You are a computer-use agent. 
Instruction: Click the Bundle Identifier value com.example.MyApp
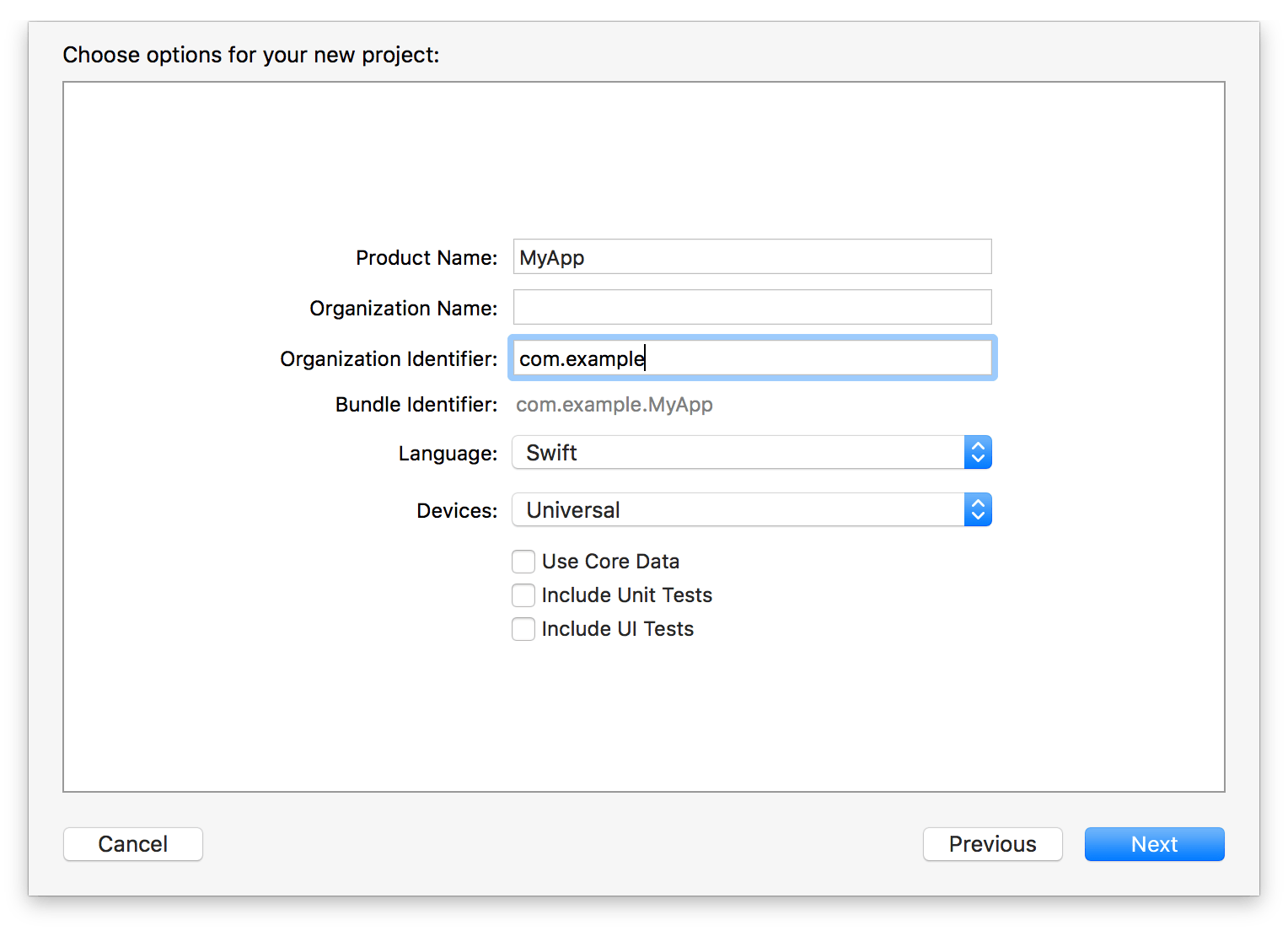coord(614,405)
